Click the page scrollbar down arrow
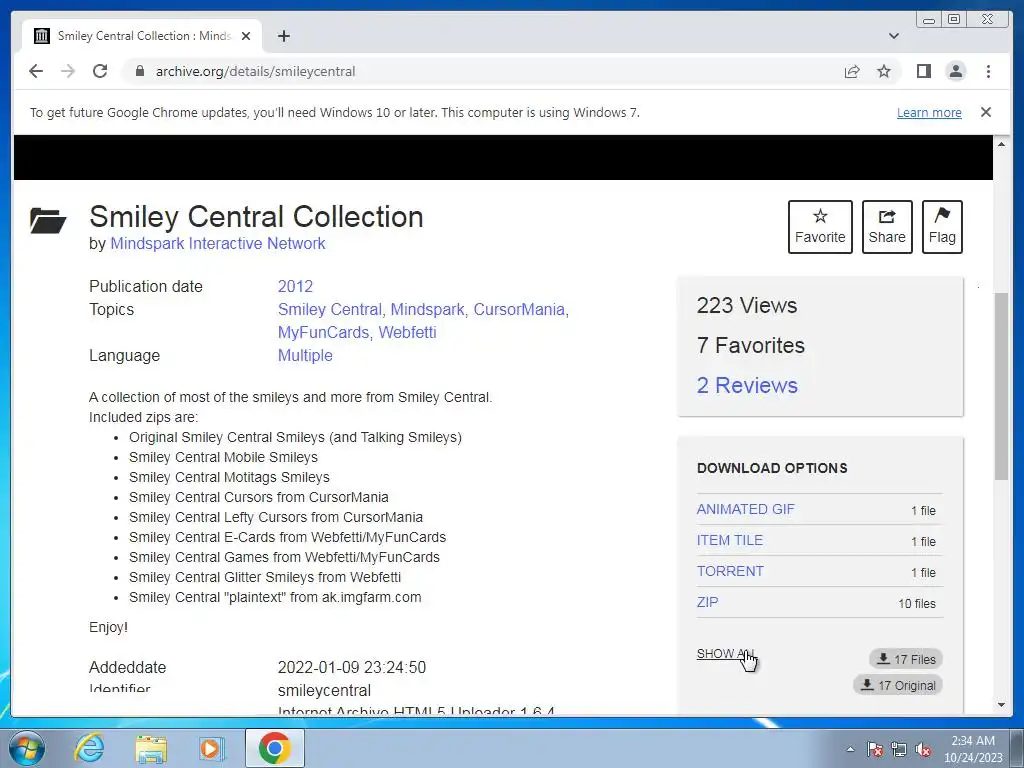The height and width of the screenshot is (768, 1024). pos(1001,705)
